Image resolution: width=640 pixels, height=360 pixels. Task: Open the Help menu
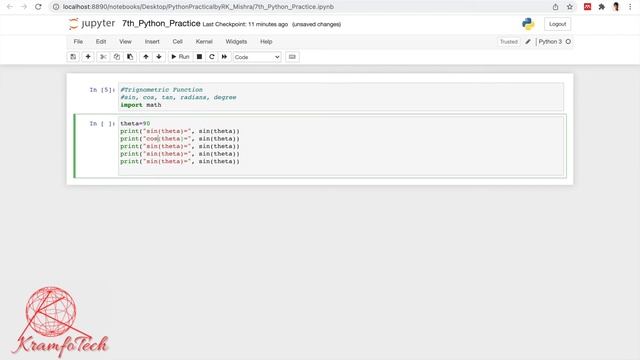point(266,42)
